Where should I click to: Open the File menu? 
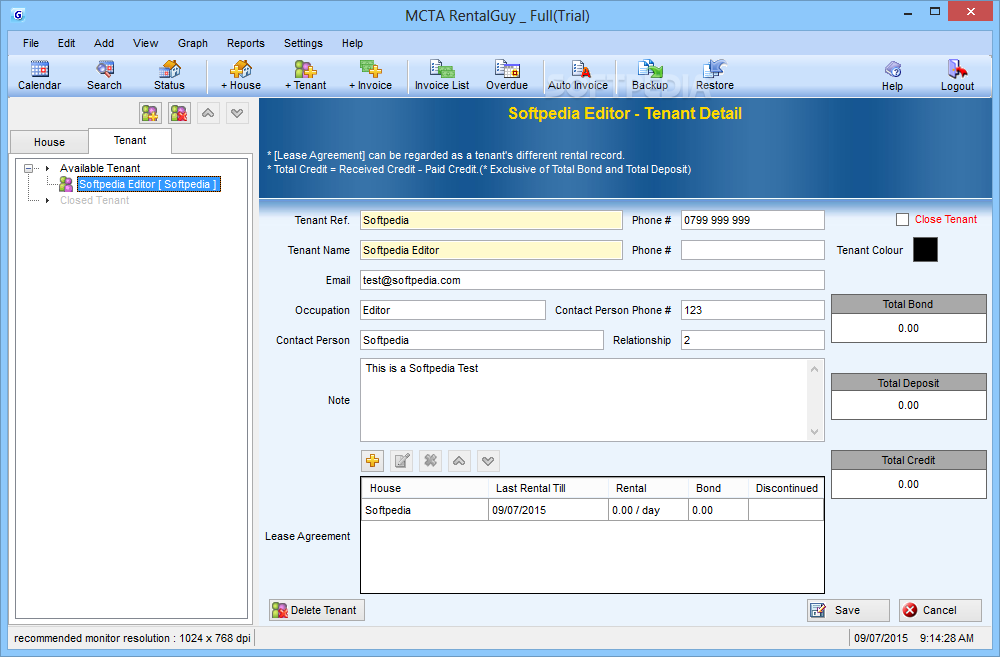[31, 43]
